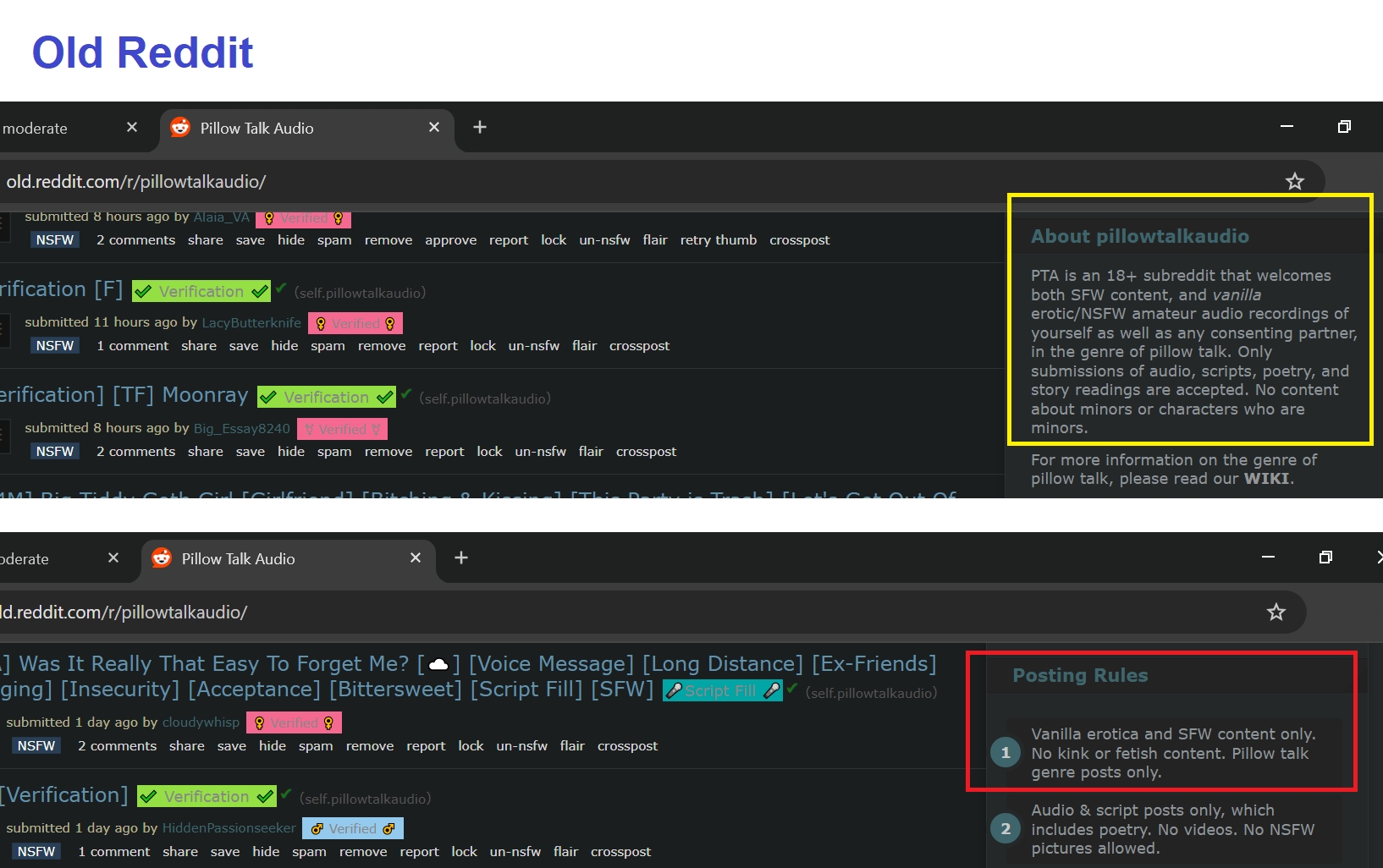Open a new tab in the lower browser

point(461,558)
